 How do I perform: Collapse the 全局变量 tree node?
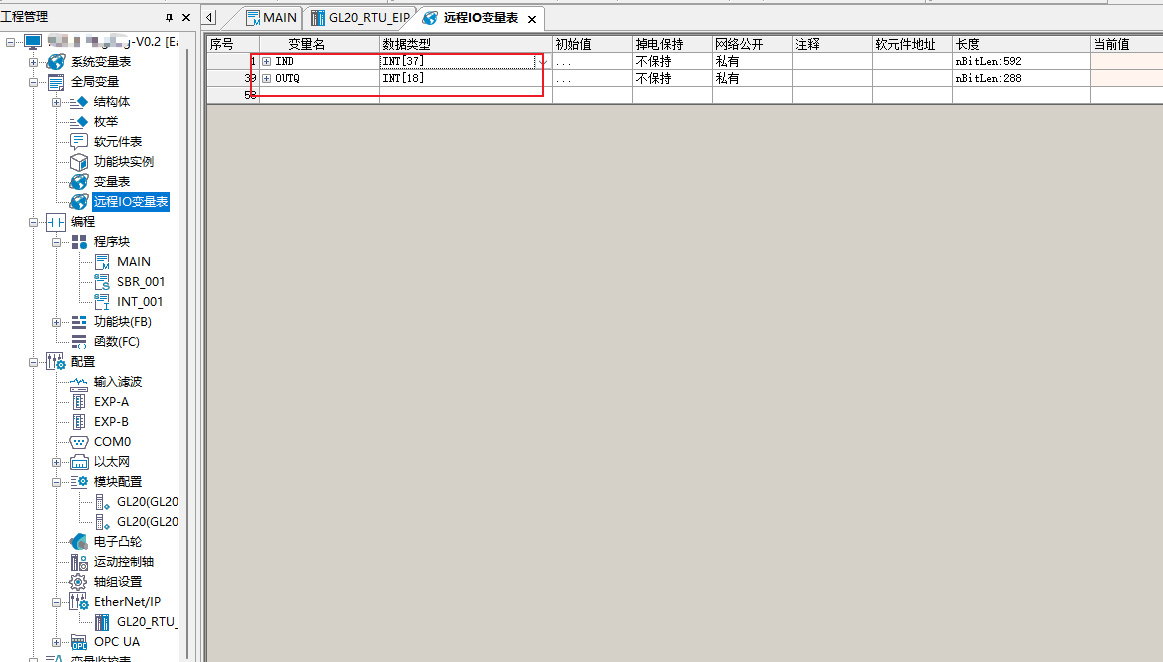(x=34, y=82)
